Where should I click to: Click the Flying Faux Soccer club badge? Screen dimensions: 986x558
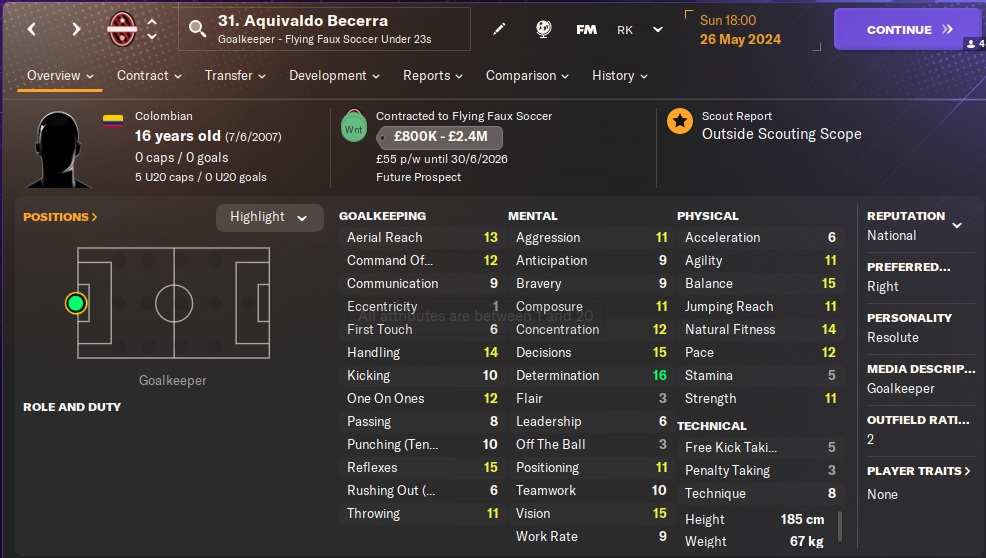pyautogui.click(x=122, y=29)
